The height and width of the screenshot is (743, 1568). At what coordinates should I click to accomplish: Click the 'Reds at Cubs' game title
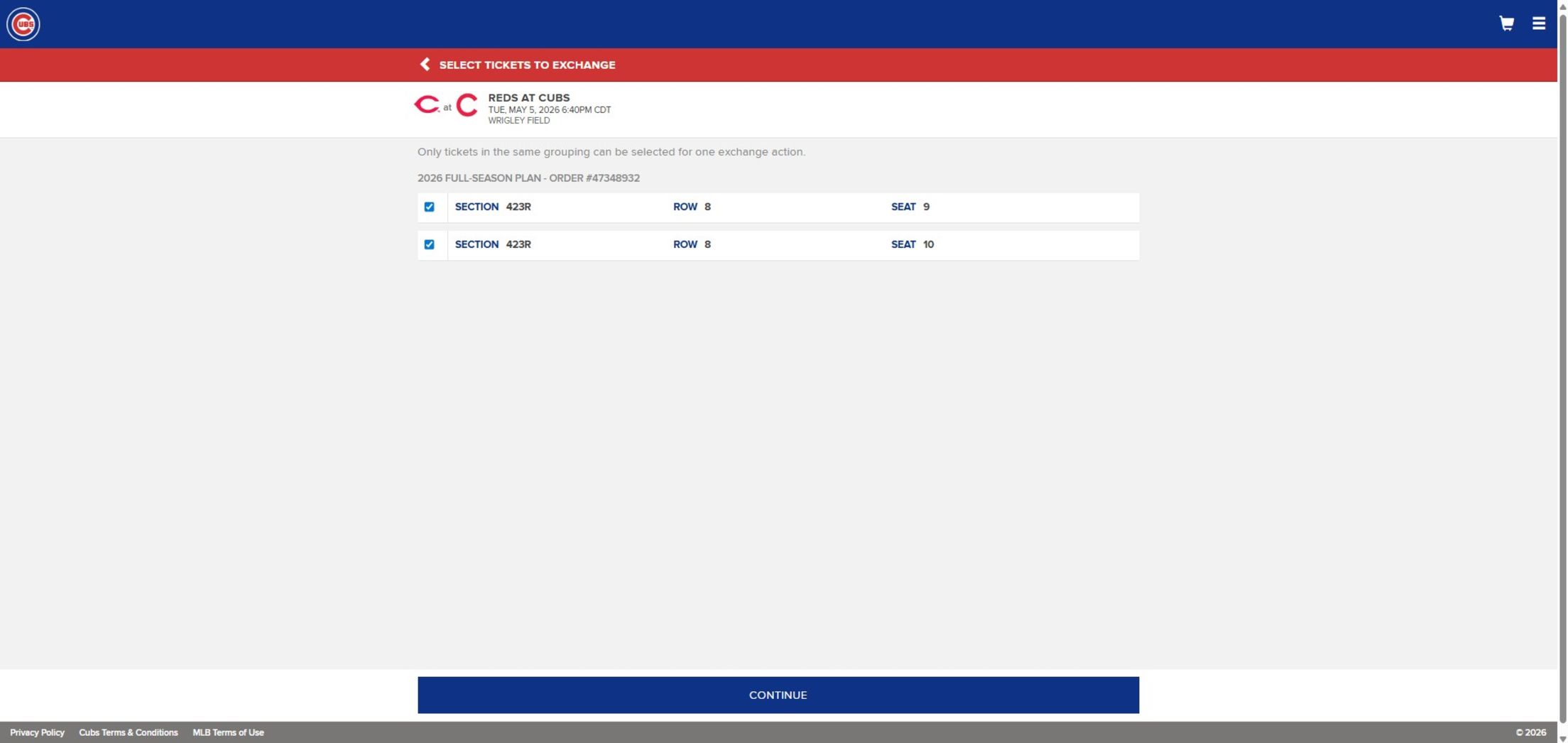coord(528,98)
